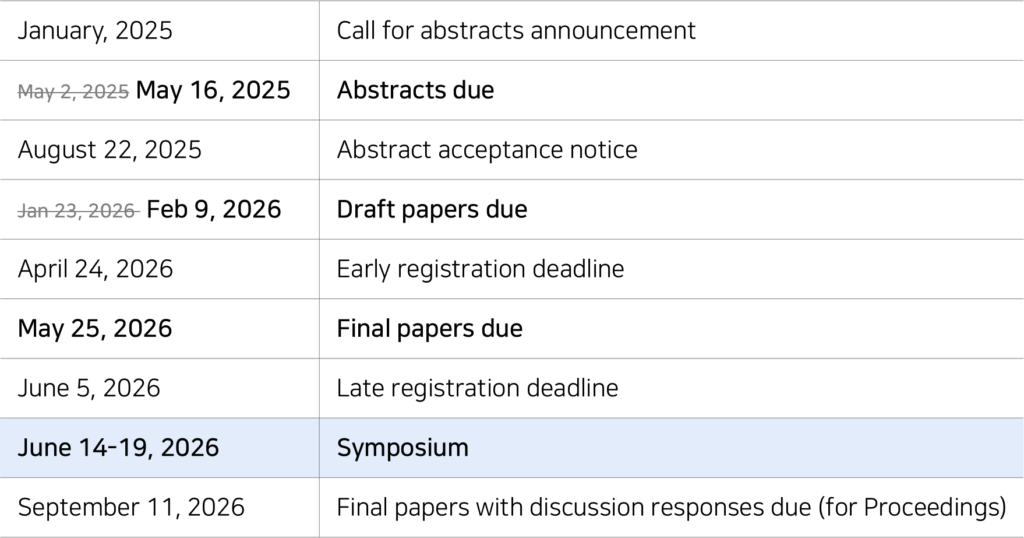This screenshot has width=1024, height=538.
Task: Select the highlighted 'Symposium' entry
Action: [x=402, y=447]
